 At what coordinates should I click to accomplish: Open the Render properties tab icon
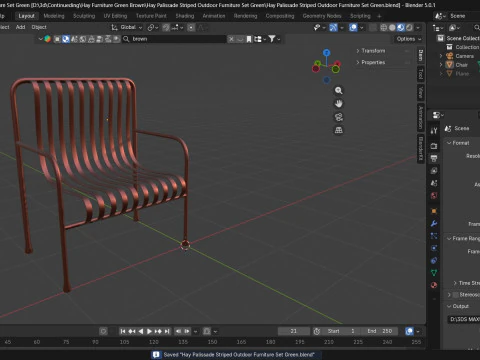point(434,146)
